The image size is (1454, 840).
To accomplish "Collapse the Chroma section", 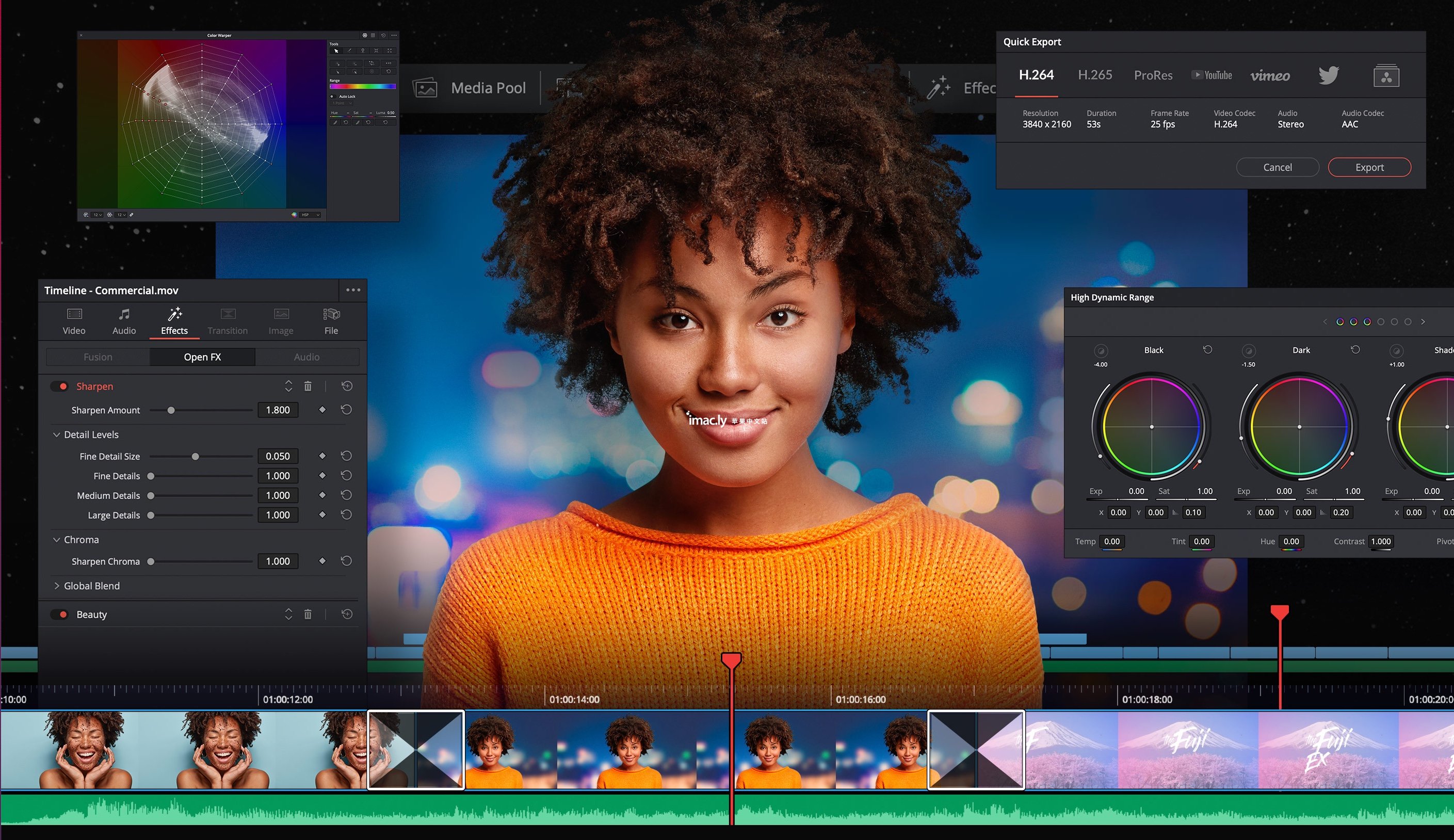I will click(x=57, y=539).
